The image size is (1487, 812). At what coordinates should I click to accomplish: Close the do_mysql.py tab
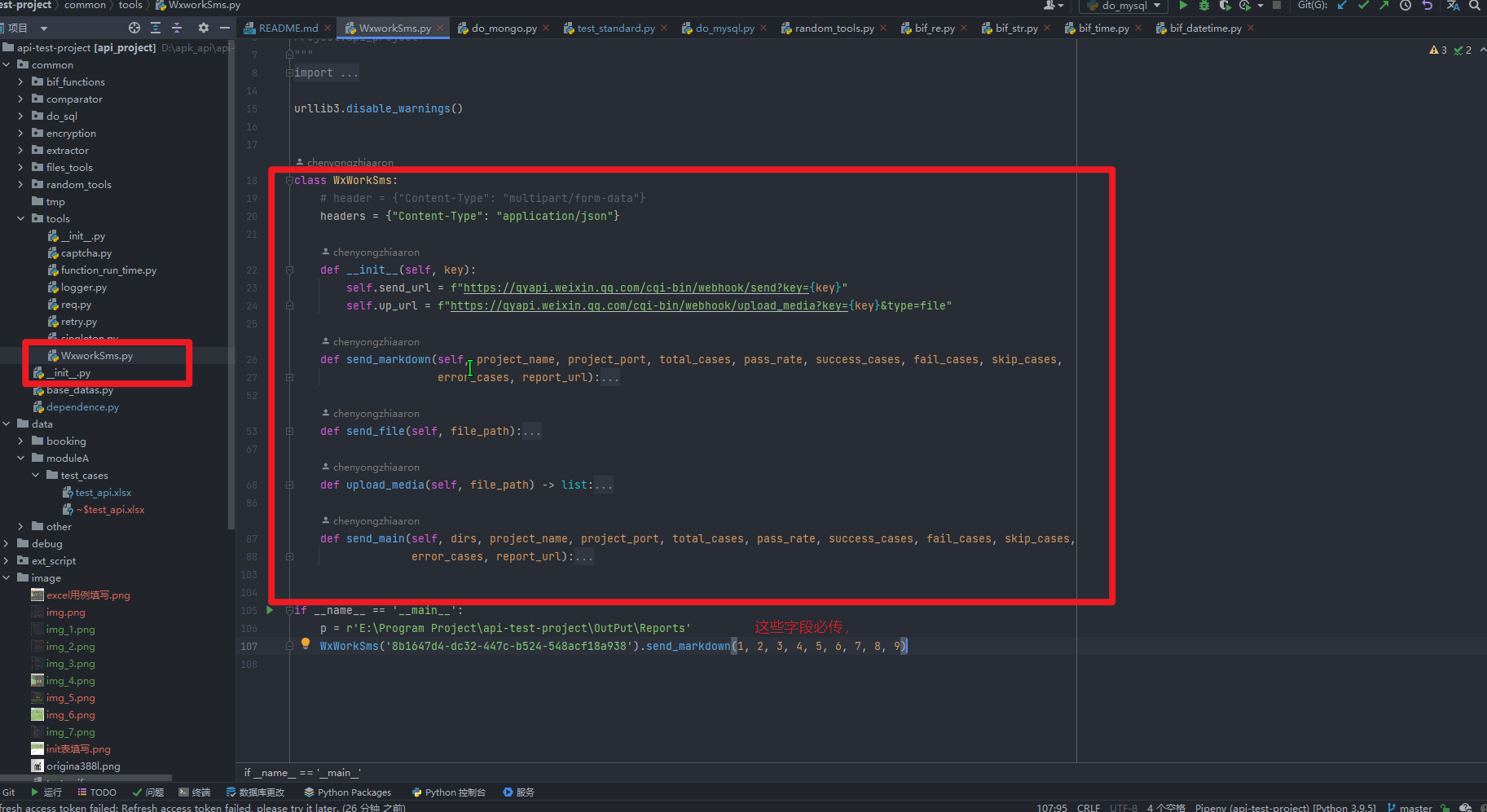click(763, 28)
